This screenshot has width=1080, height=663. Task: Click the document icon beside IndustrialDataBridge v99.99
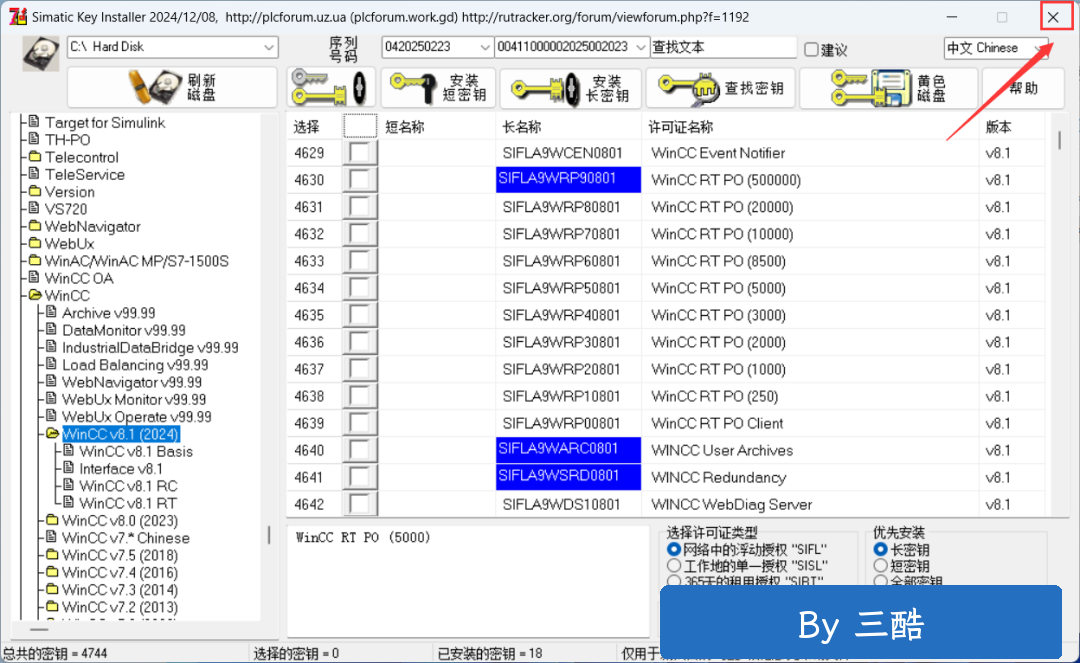point(51,346)
